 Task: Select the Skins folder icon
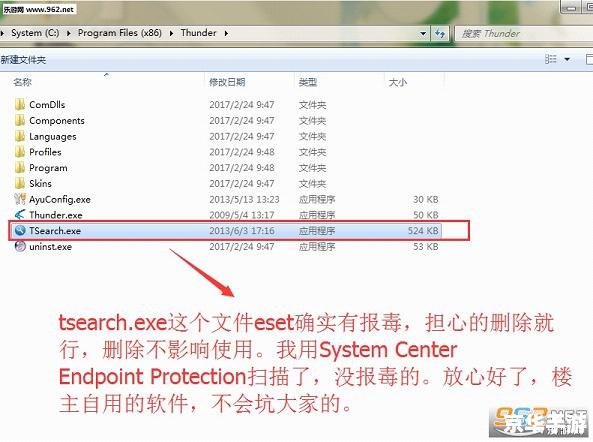[20, 183]
